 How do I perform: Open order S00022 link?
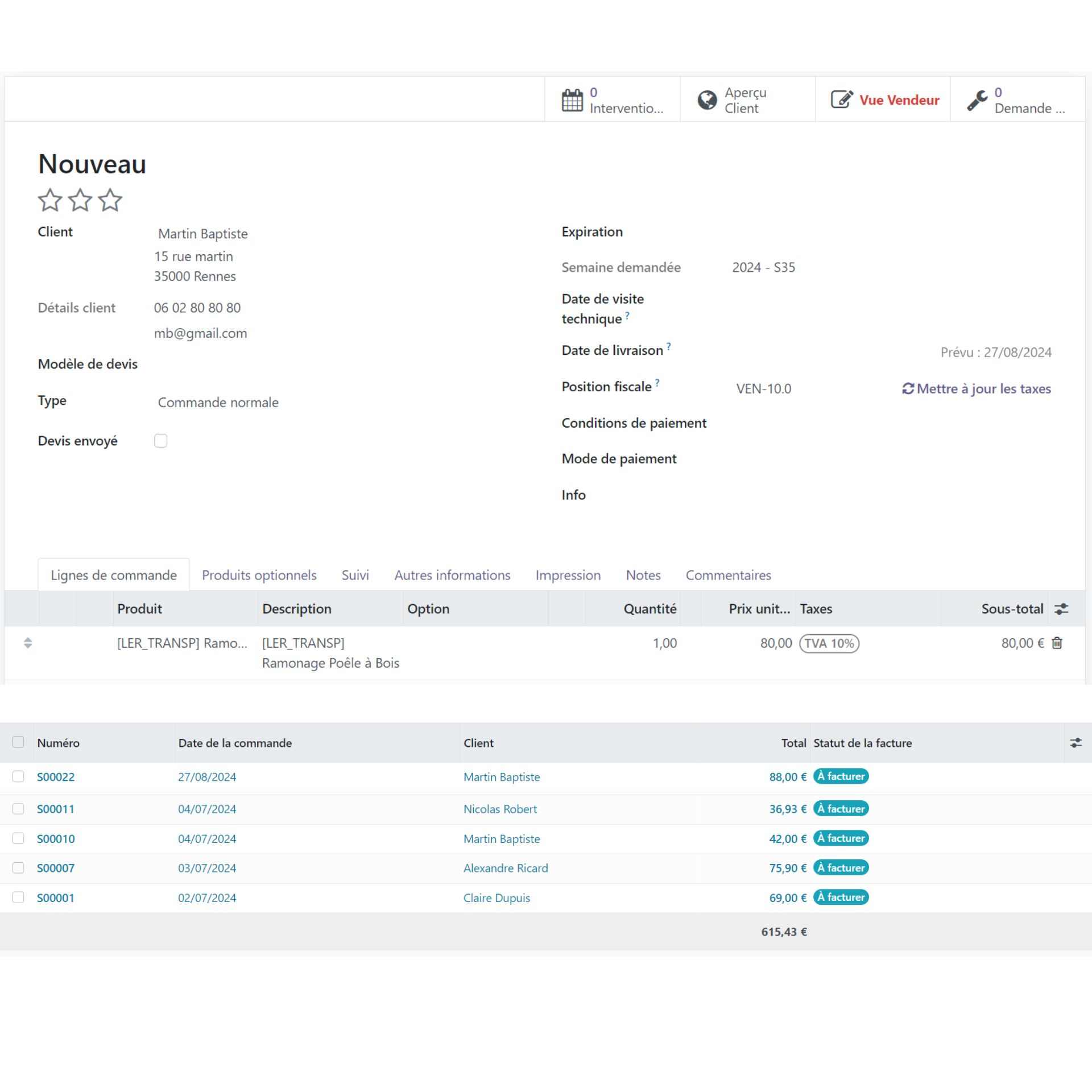[x=56, y=777]
